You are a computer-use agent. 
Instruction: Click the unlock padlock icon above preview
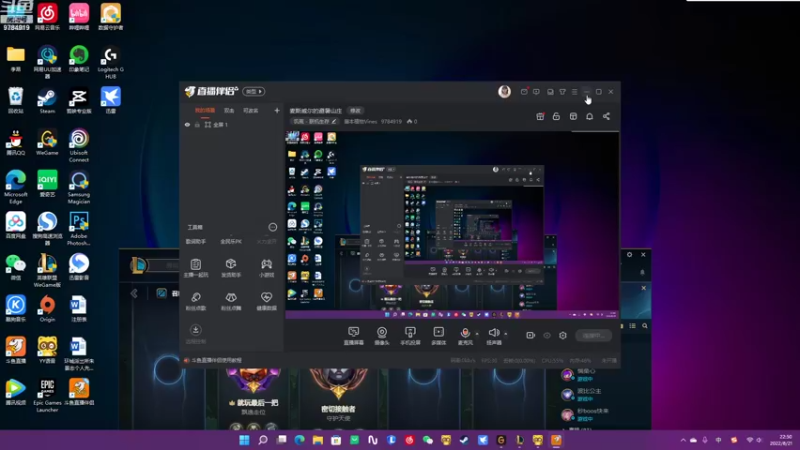pyautogui.click(x=556, y=116)
